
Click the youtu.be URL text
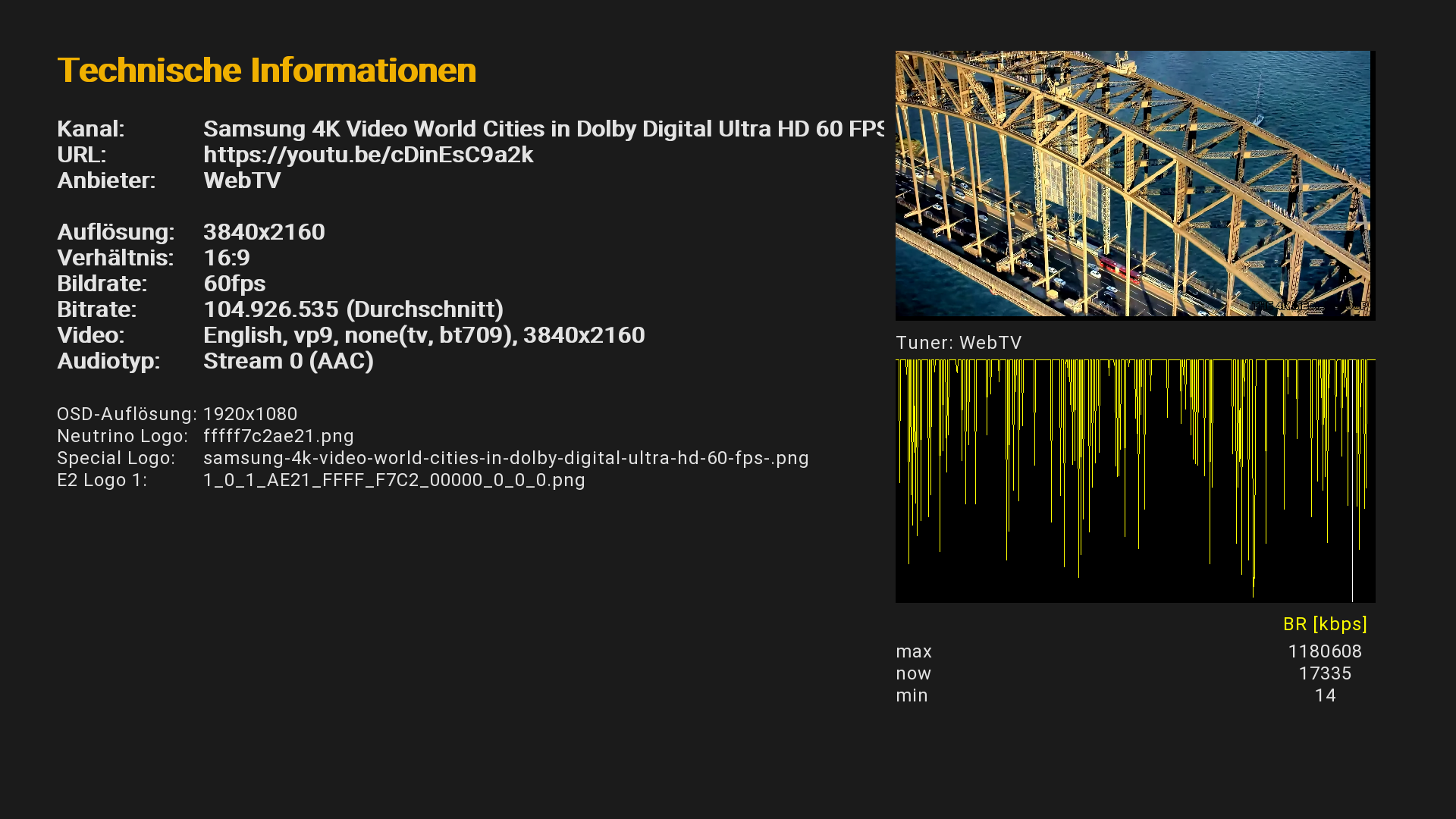point(368,155)
